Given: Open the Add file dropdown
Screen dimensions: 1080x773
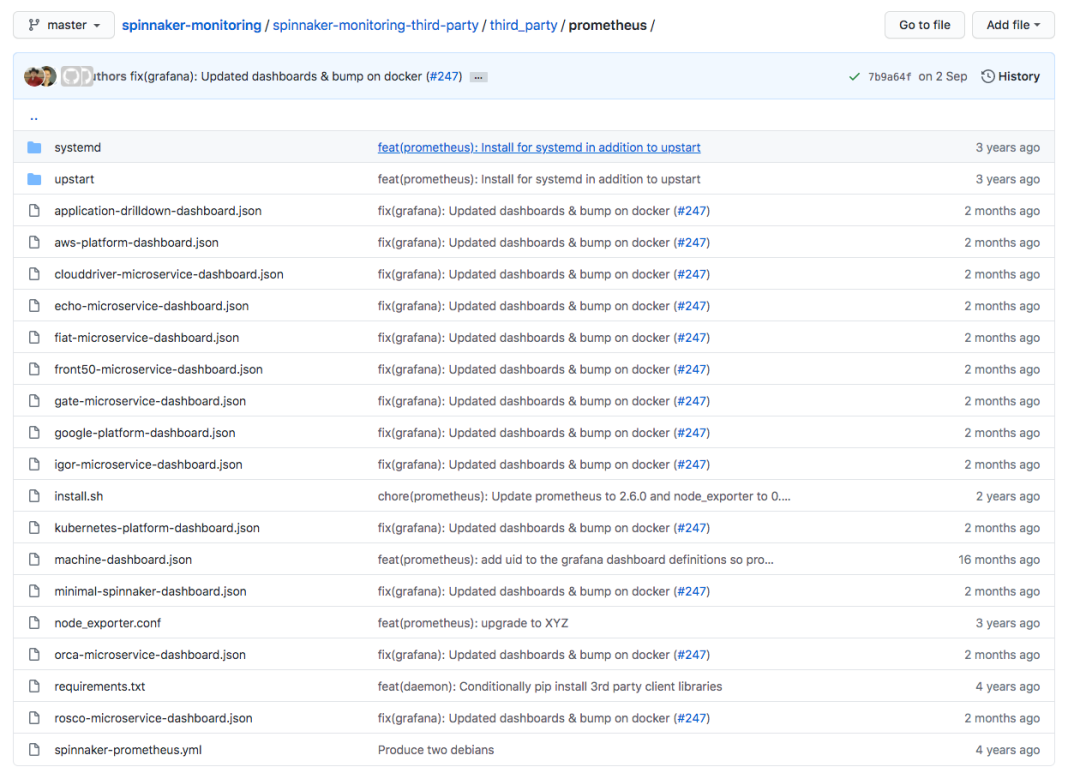Looking at the screenshot, I should (x=1012, y=25).
